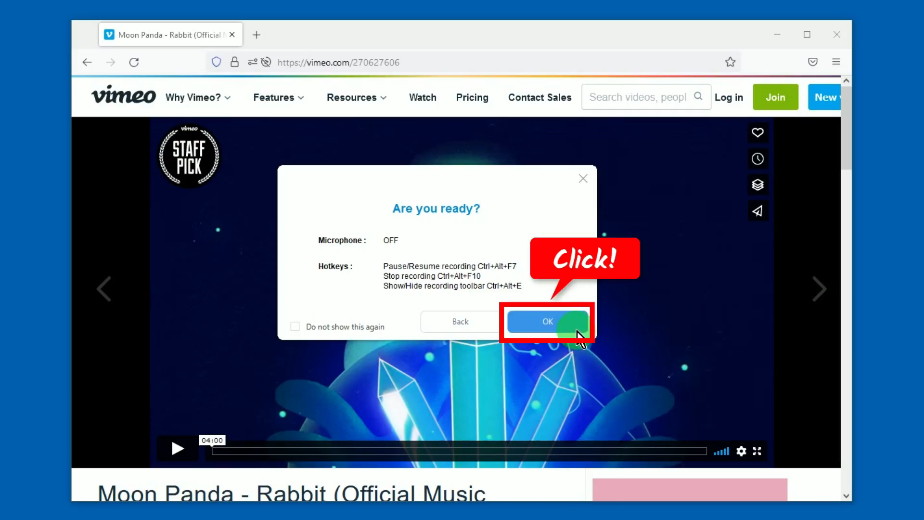Screen dimensions: 924x520
Task: Add video to collections stack icon
Action: point(758,185)
